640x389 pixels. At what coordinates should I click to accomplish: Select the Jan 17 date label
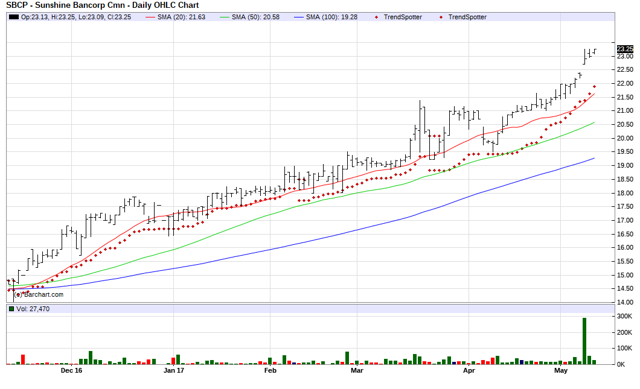[x=174, y=371]
